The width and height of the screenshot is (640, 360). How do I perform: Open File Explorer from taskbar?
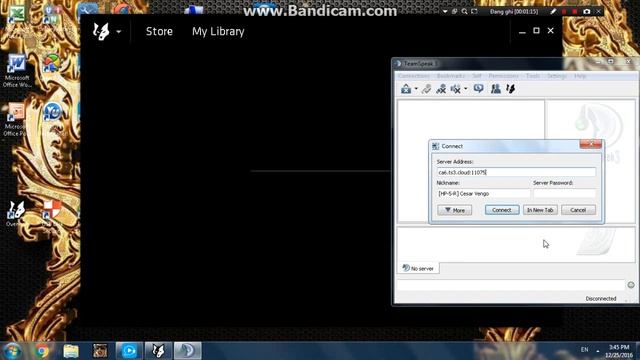[71, 351]
